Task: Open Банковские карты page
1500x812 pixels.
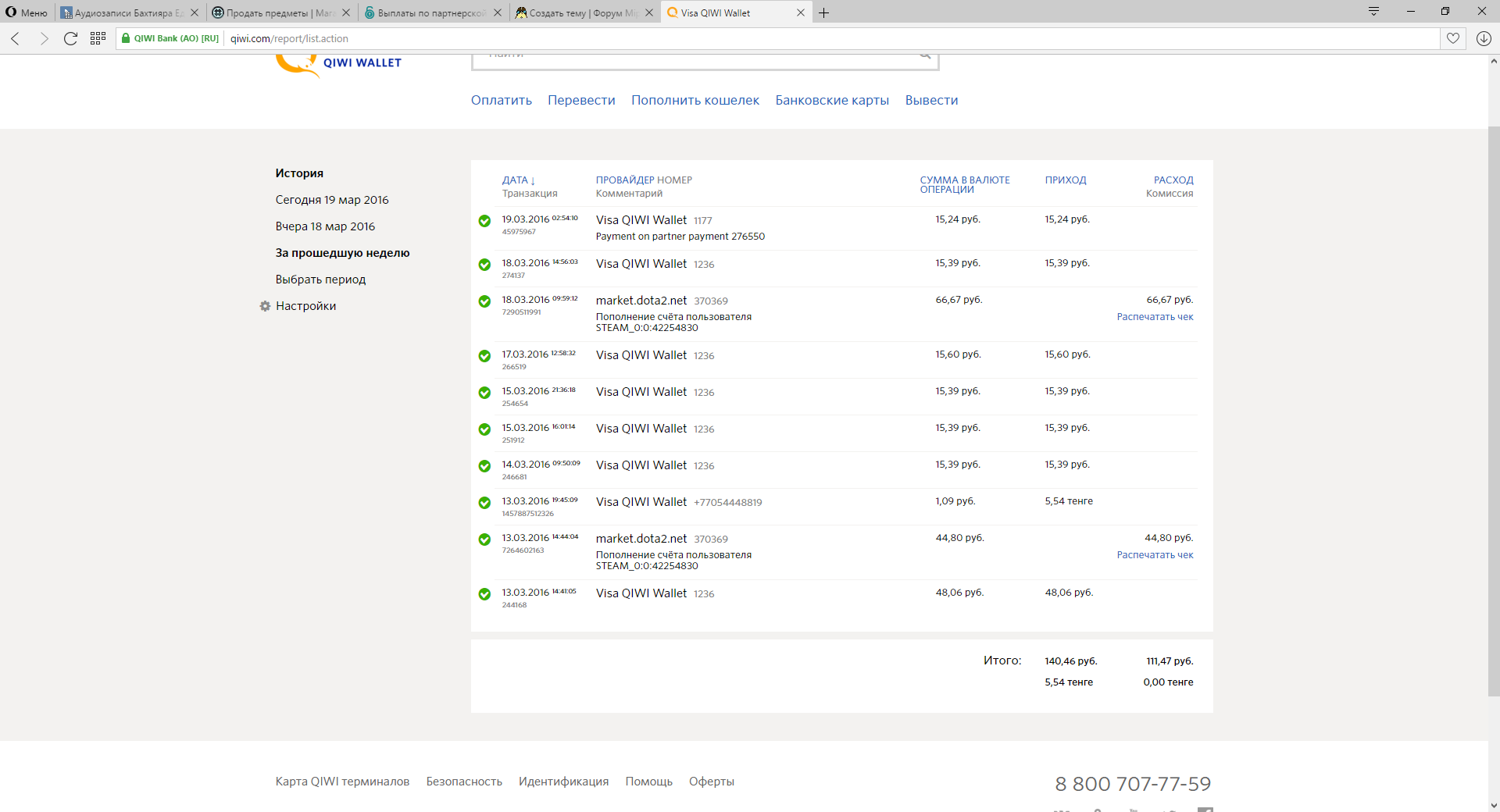Action: (x=832, y=100)
